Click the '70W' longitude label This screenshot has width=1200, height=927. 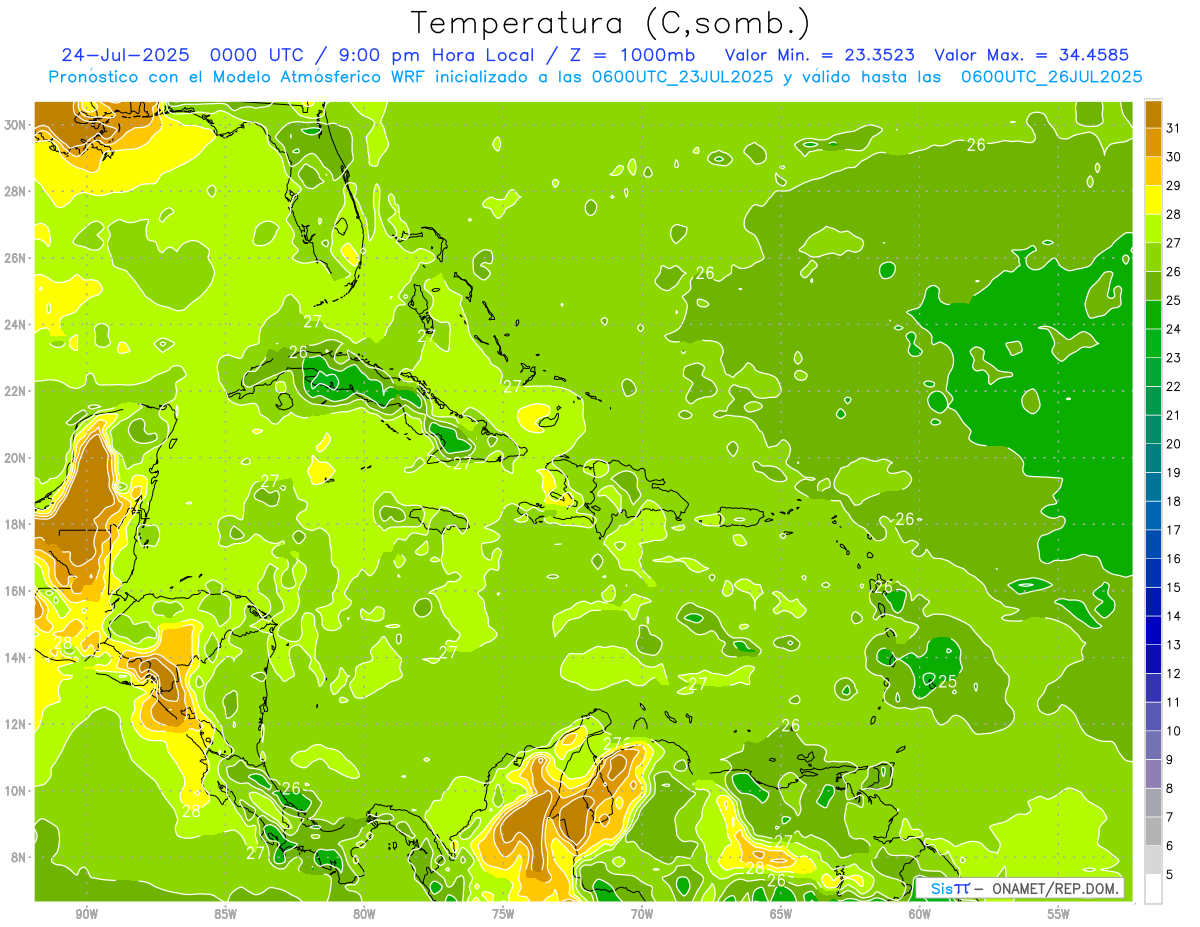click(x=642, y=914)
